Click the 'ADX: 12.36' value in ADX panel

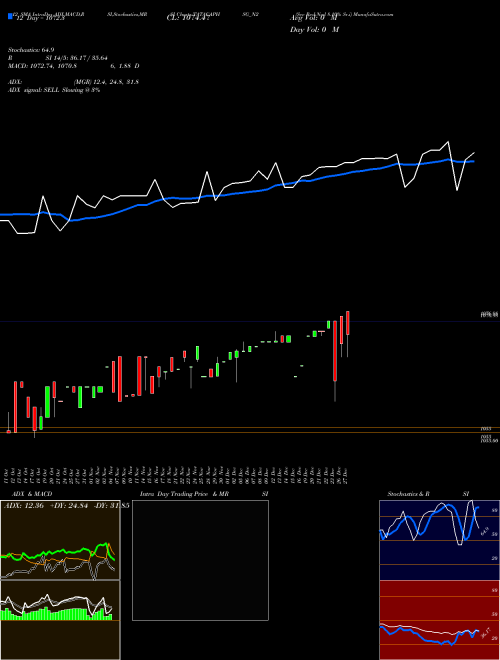coord(24,506)
